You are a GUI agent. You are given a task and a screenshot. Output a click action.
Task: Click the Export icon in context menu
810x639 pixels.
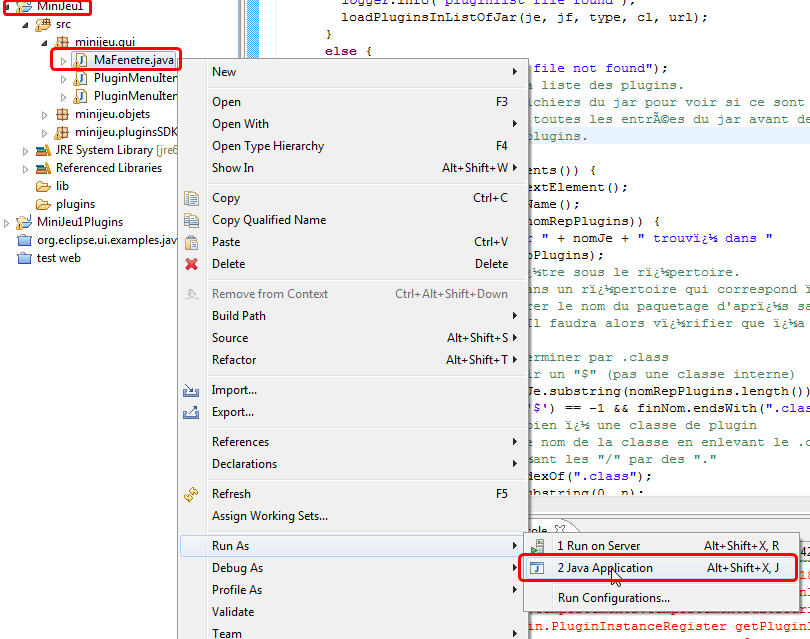click(x=192, y=412)
